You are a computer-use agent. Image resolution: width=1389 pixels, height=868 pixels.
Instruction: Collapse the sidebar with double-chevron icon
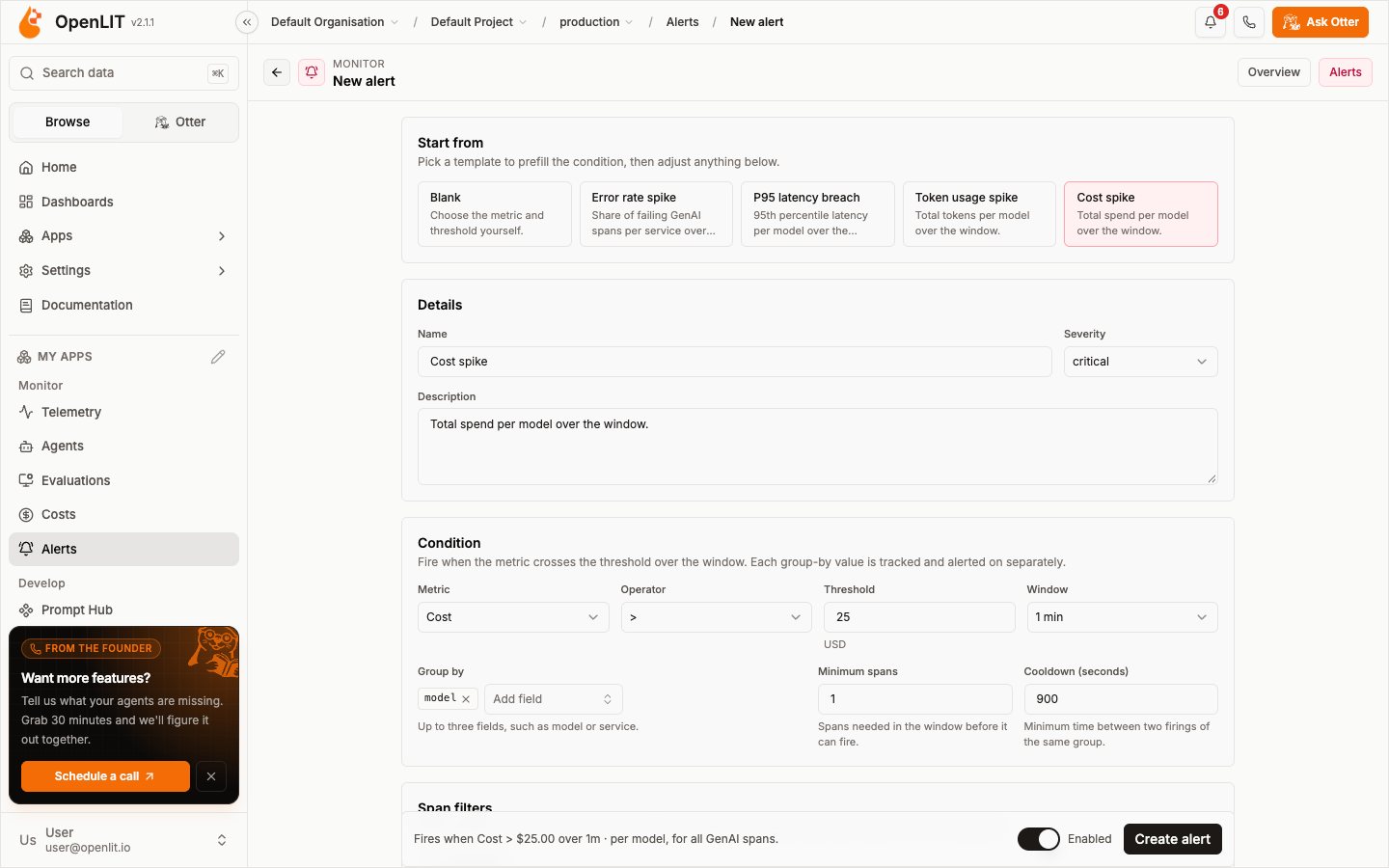tap(247, 22)
